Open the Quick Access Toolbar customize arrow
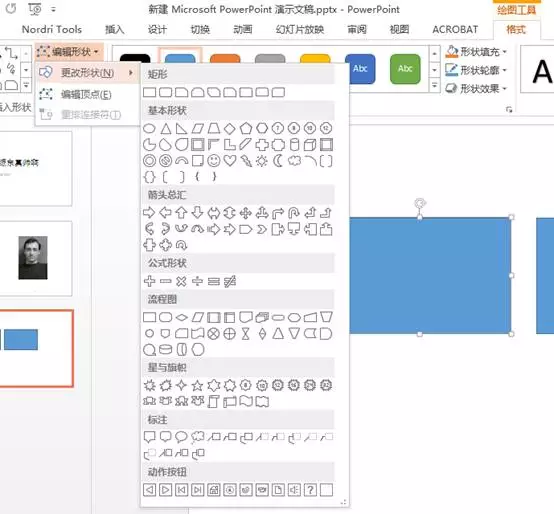The image size is (554, 514). 53,9
